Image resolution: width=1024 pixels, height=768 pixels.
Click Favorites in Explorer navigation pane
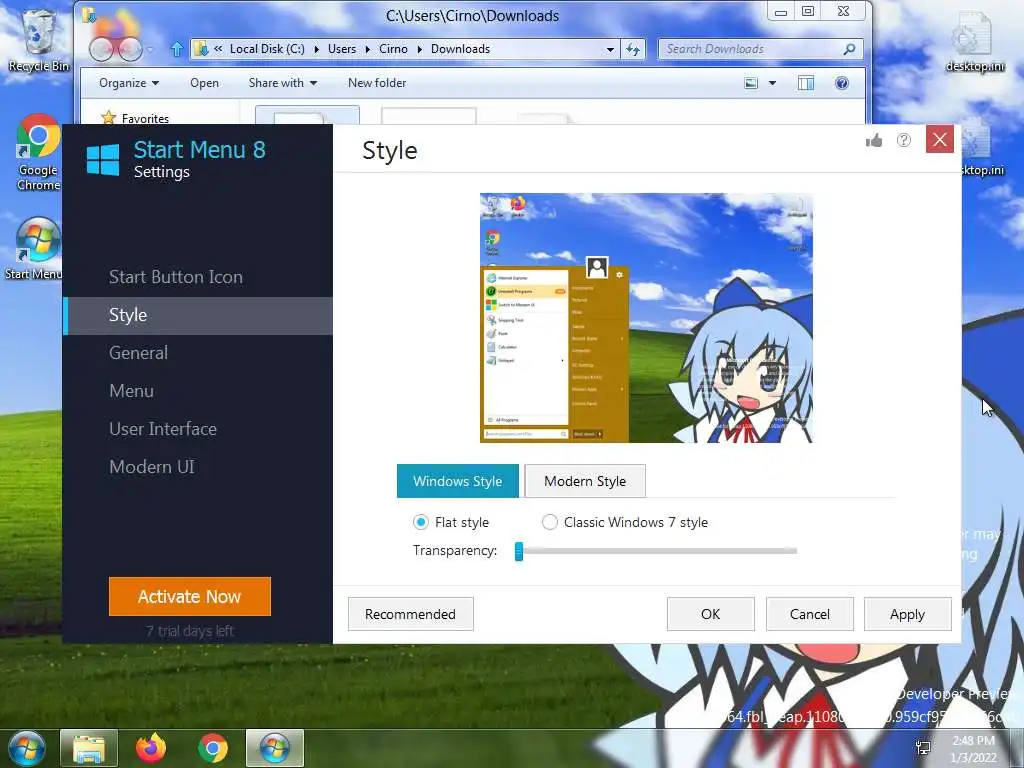[x=145, y=118]
